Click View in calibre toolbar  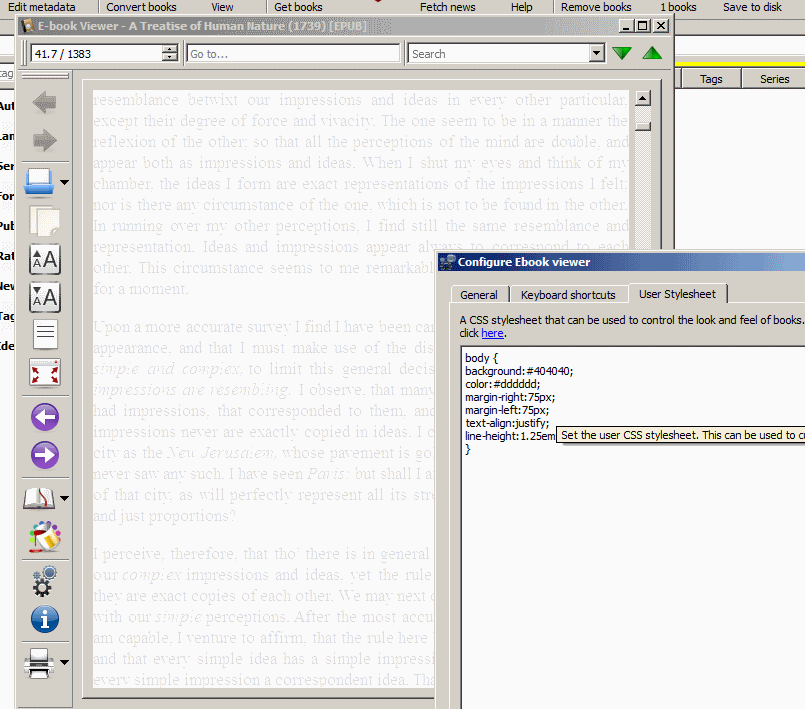pos(222,7)
